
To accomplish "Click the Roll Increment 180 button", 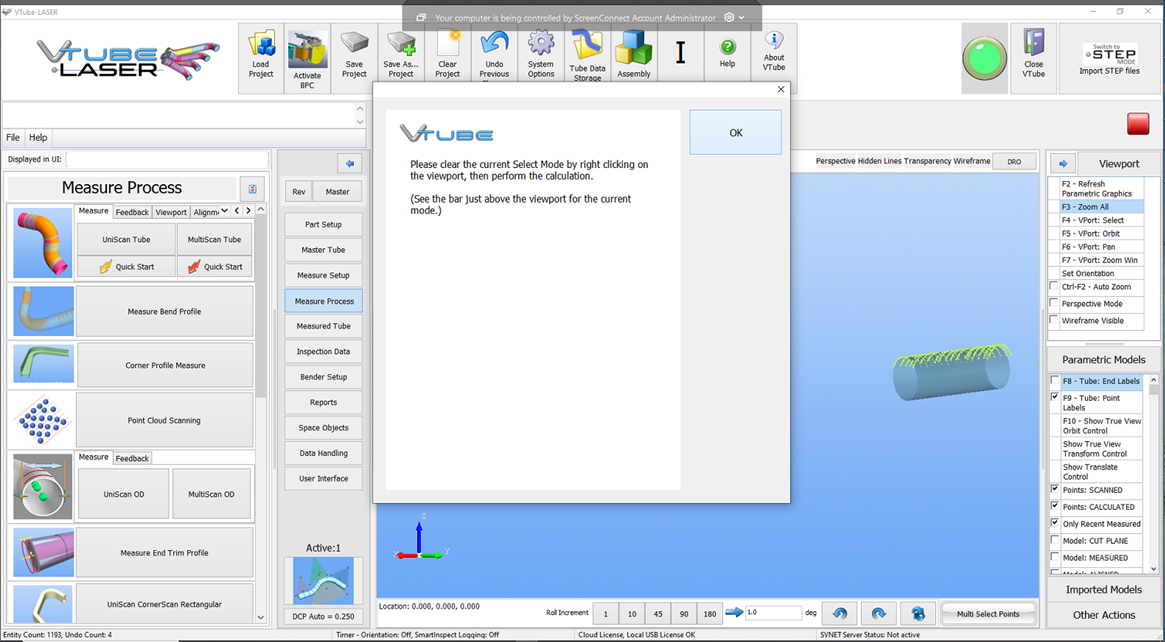I will tap(710, 614).
